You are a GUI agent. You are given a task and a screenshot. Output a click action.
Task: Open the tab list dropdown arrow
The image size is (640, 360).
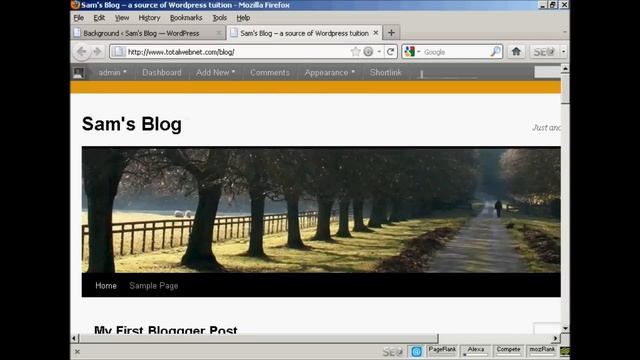(565, 32)
